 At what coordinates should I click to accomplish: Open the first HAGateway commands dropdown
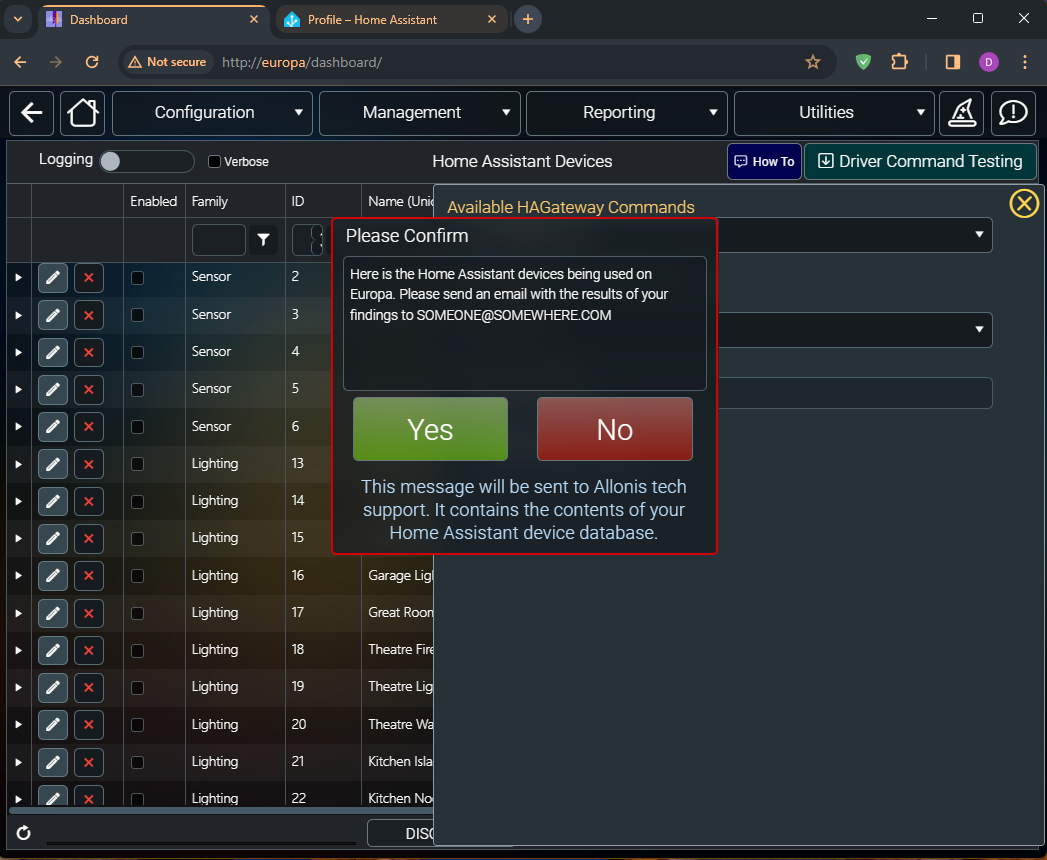point(854,235)
